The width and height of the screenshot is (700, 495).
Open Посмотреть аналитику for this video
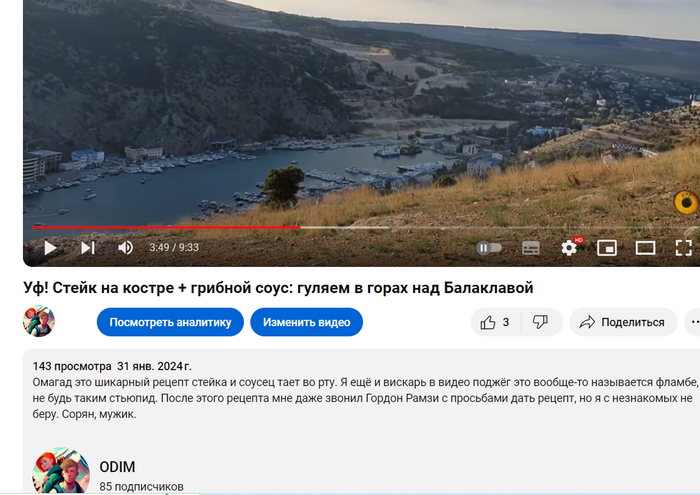click(170, 322)
